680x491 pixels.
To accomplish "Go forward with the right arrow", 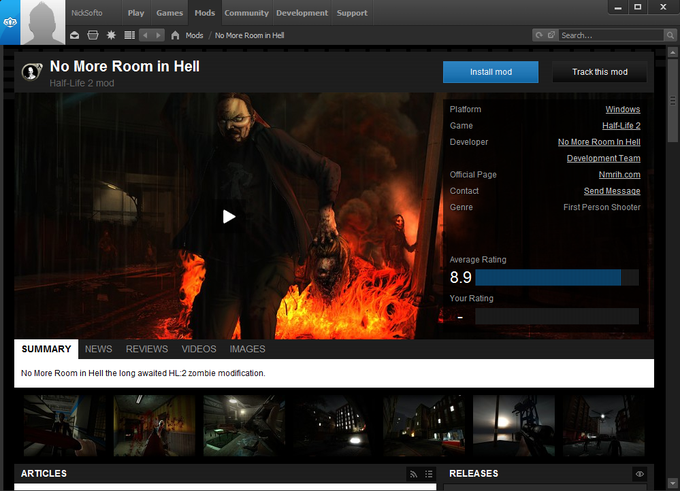I will pyautogui.click(x=158, y=35).
